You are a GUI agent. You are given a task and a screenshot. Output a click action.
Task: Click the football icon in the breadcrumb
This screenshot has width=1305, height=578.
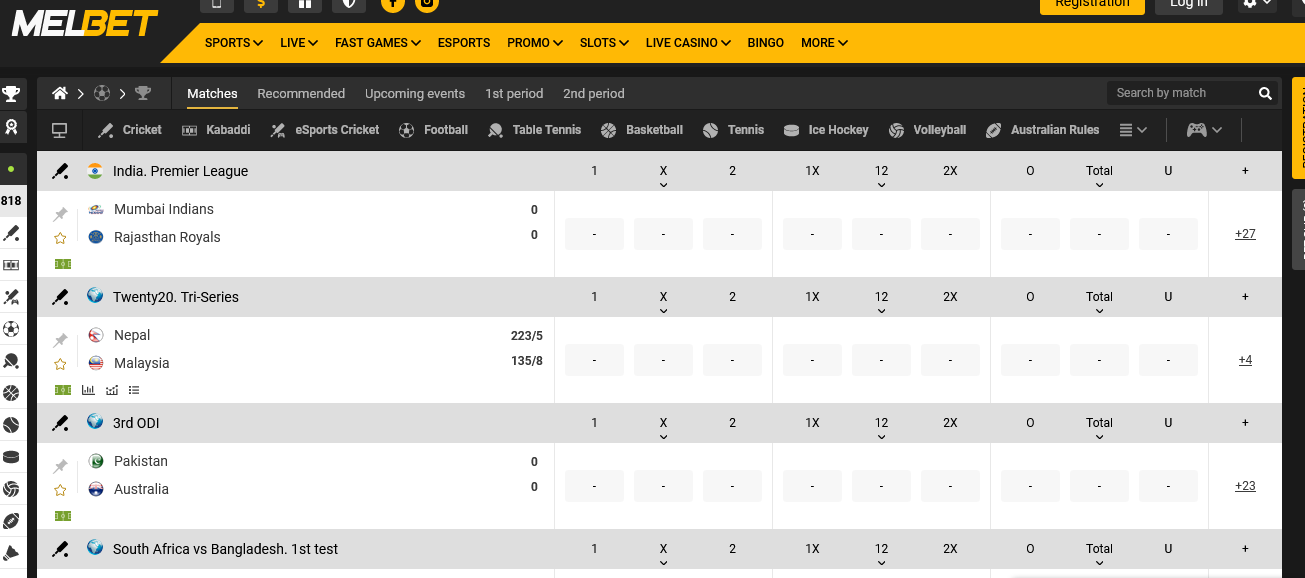[102, 93]
